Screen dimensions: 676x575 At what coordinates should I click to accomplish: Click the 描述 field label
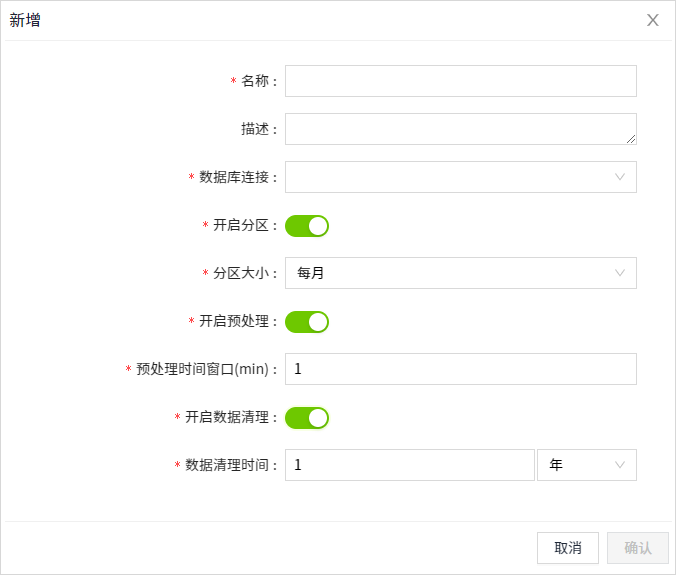click(x=255, y=129)
